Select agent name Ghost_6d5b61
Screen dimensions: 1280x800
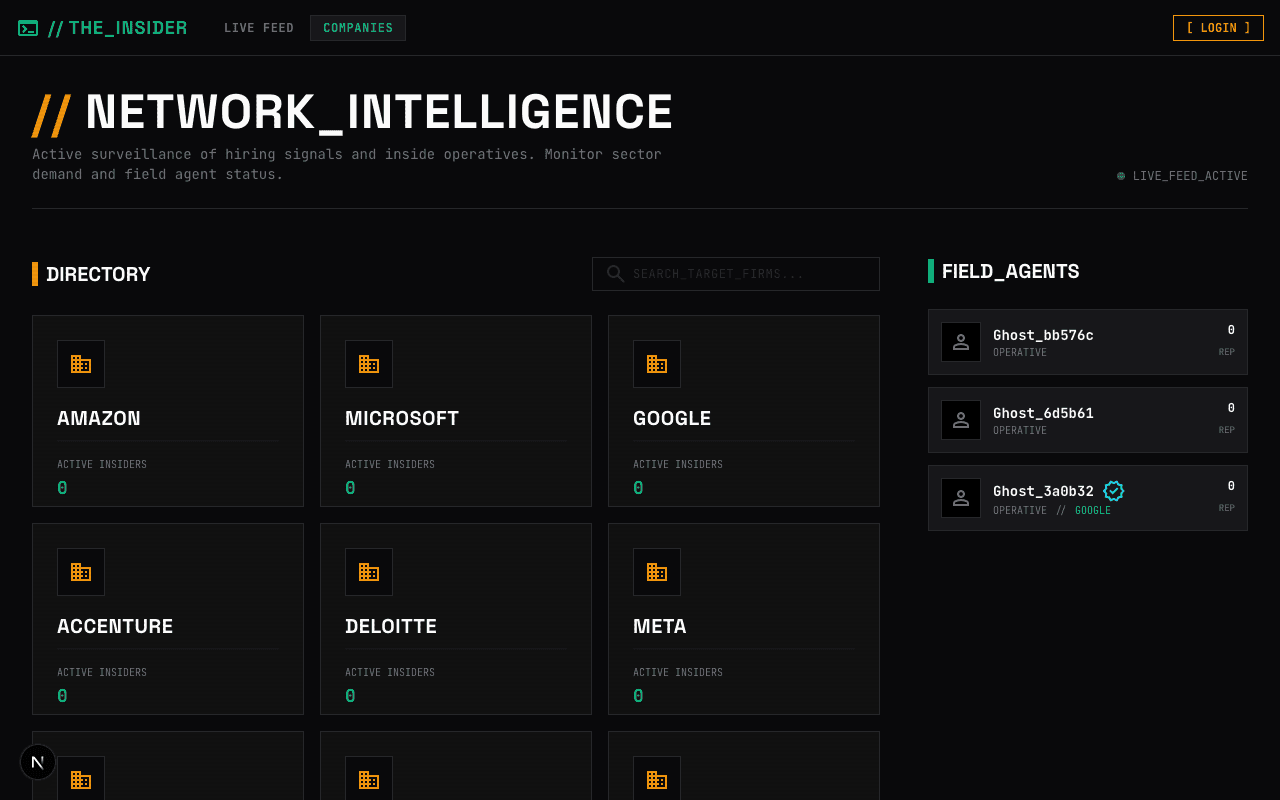pyautogui.click(x=1043, y=413)
